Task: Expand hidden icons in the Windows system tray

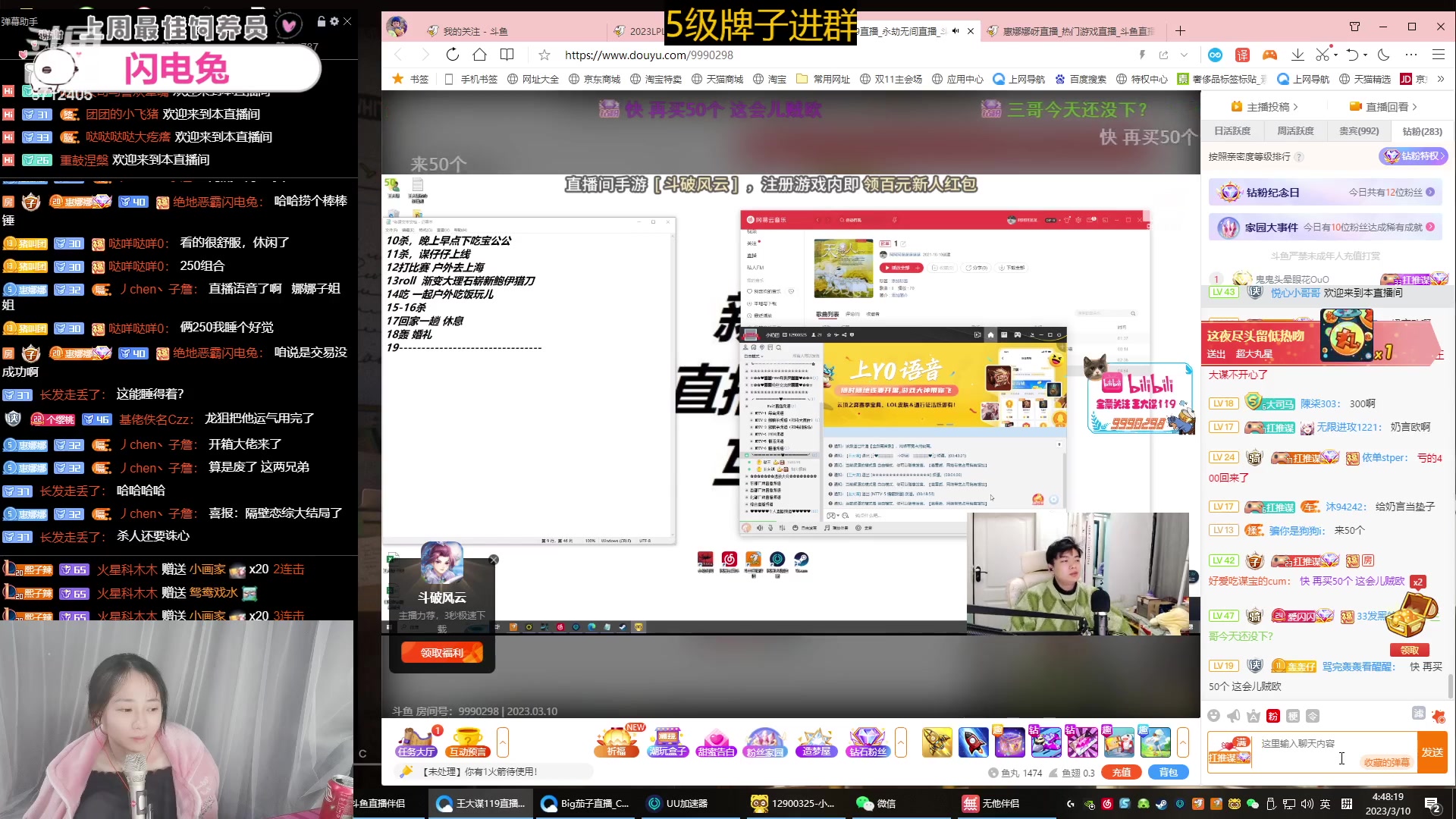Action: click(x=1070, y=803)
